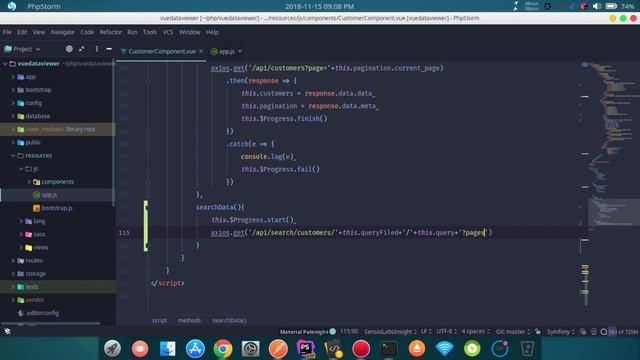
Task: Click the tool windows toggle icon in bottom-left corner
Action: (x=7, y=331)
